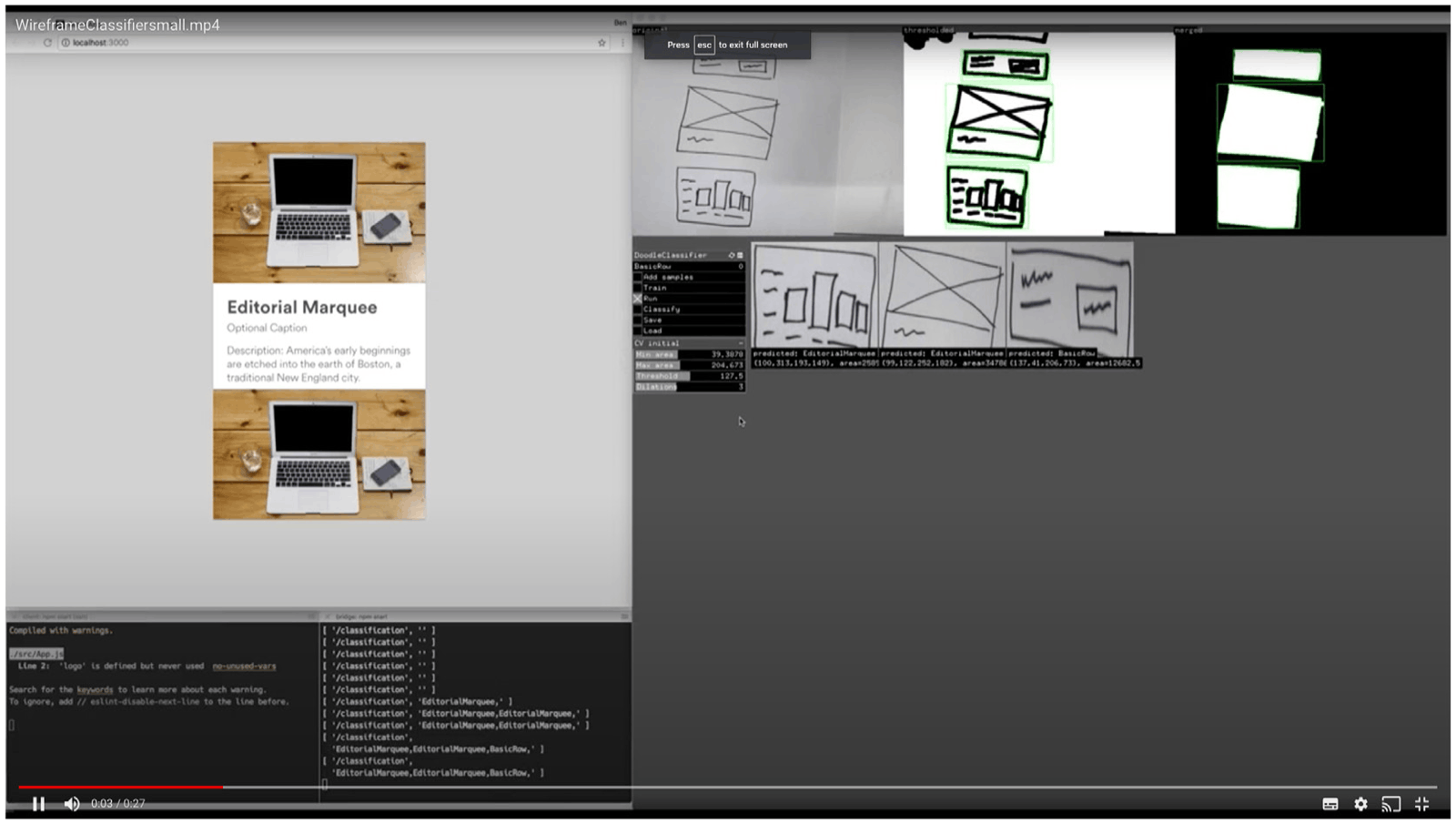Toggle the Load checkbox

tap(638, 331)
